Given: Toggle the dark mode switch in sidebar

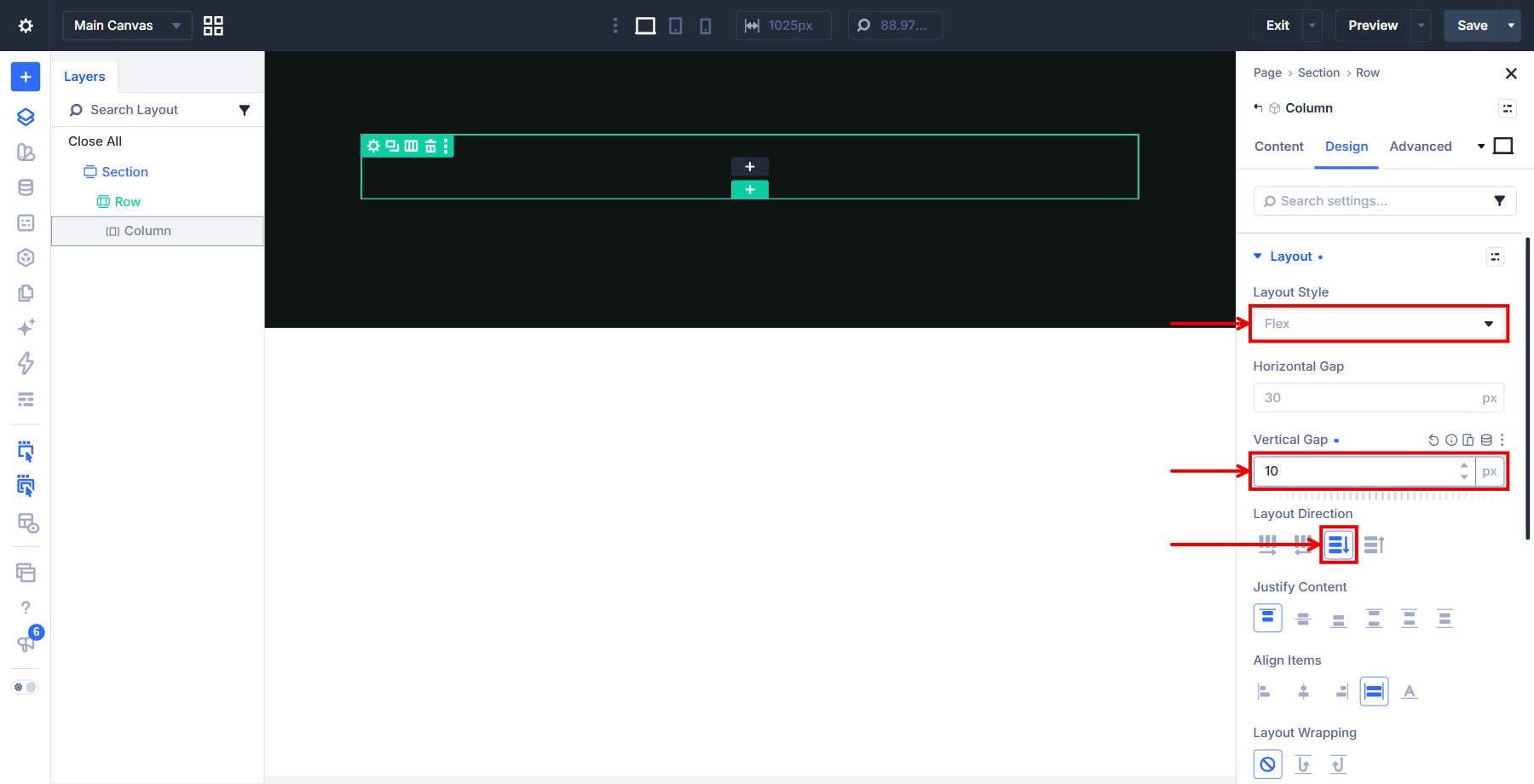Looking at the screenshot, I should [25, 687].
